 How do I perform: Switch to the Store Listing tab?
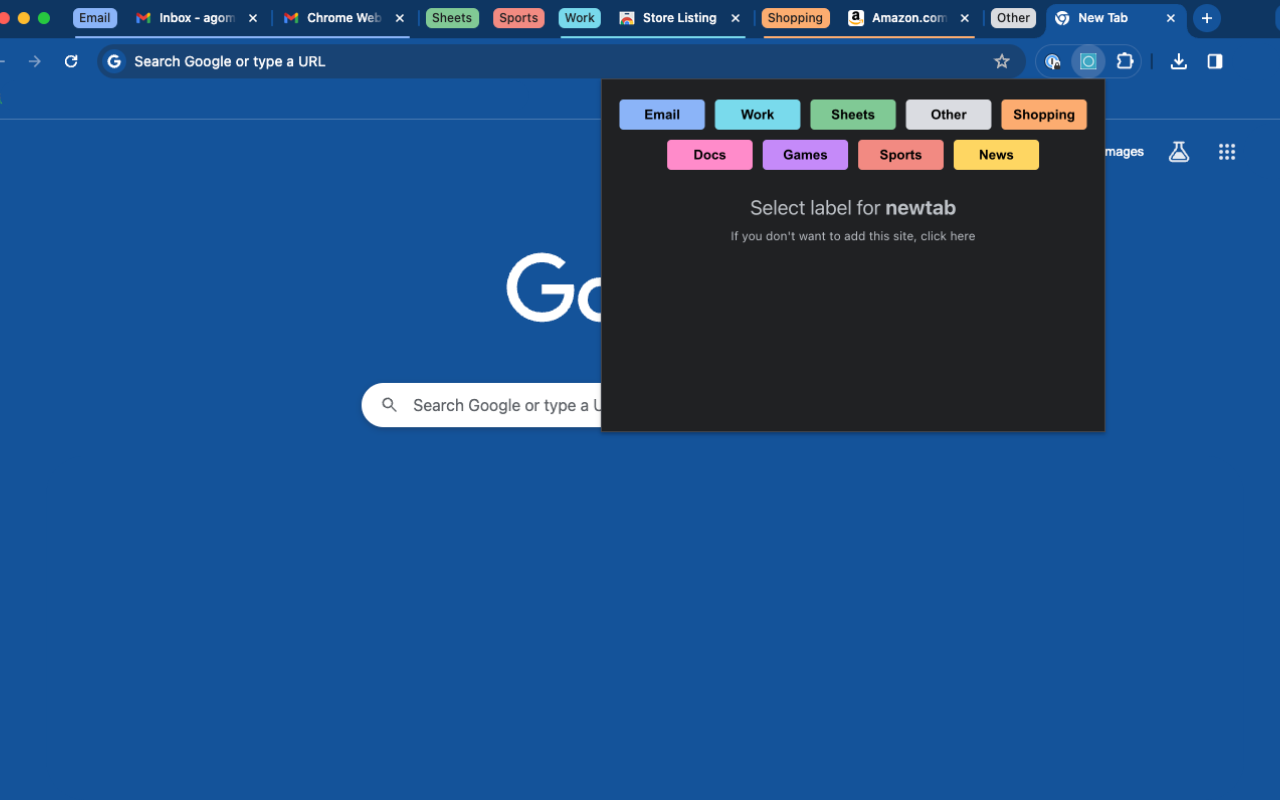pyautogui.click(x=678, y=17)
